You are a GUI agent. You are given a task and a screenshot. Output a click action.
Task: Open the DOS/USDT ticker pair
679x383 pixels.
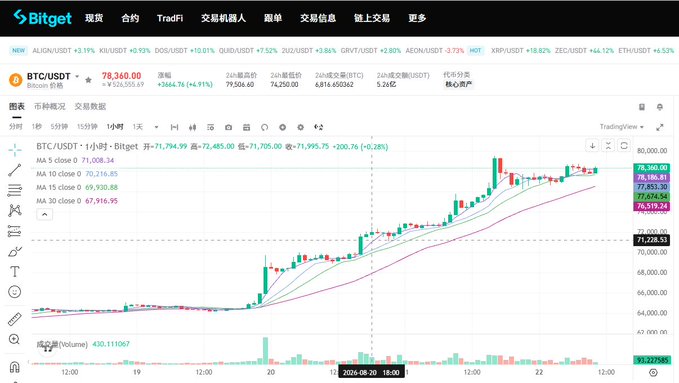(x=184, y=51)
